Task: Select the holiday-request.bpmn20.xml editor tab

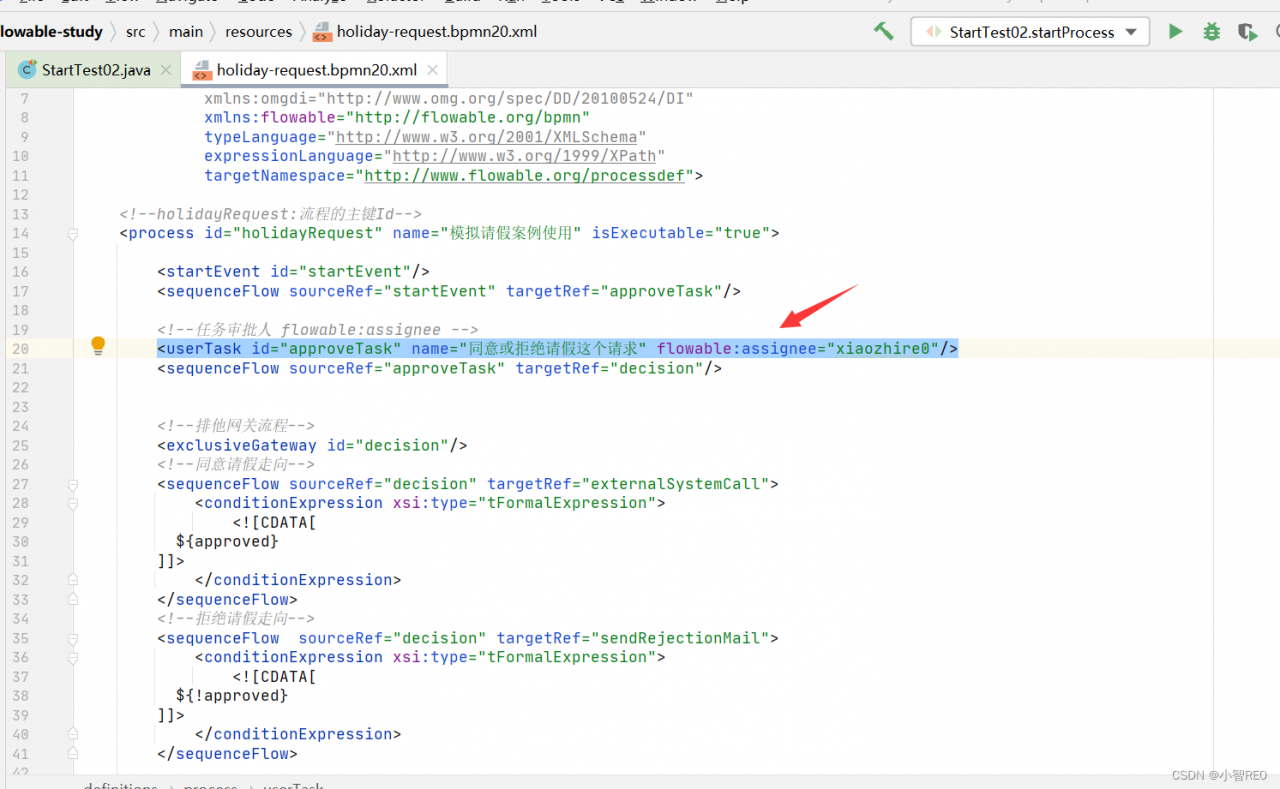Action: (x=316, y=70)
